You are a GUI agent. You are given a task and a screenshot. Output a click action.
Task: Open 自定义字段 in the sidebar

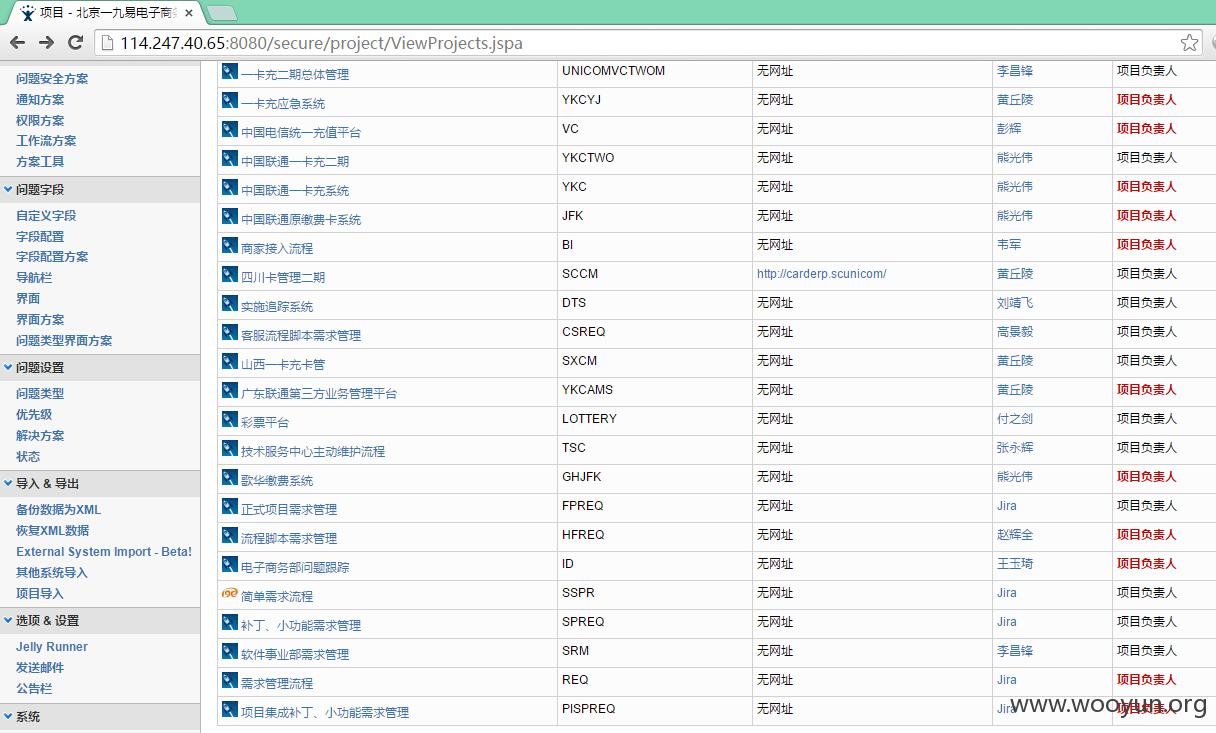pos(46,215)
